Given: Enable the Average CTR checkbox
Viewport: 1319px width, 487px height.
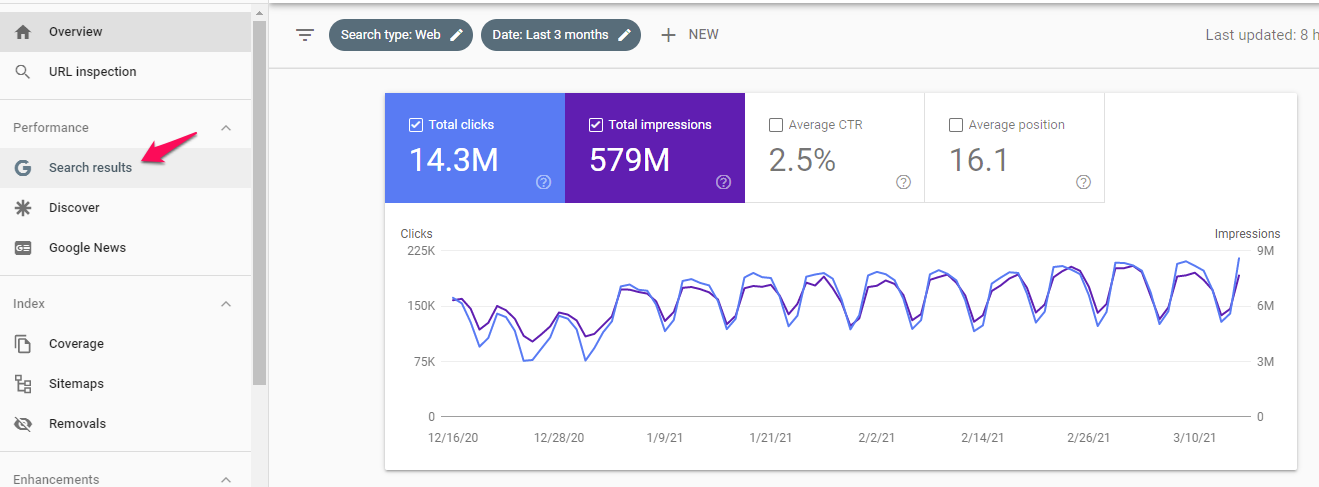Looking at the screenshot, I should point(776,125).
